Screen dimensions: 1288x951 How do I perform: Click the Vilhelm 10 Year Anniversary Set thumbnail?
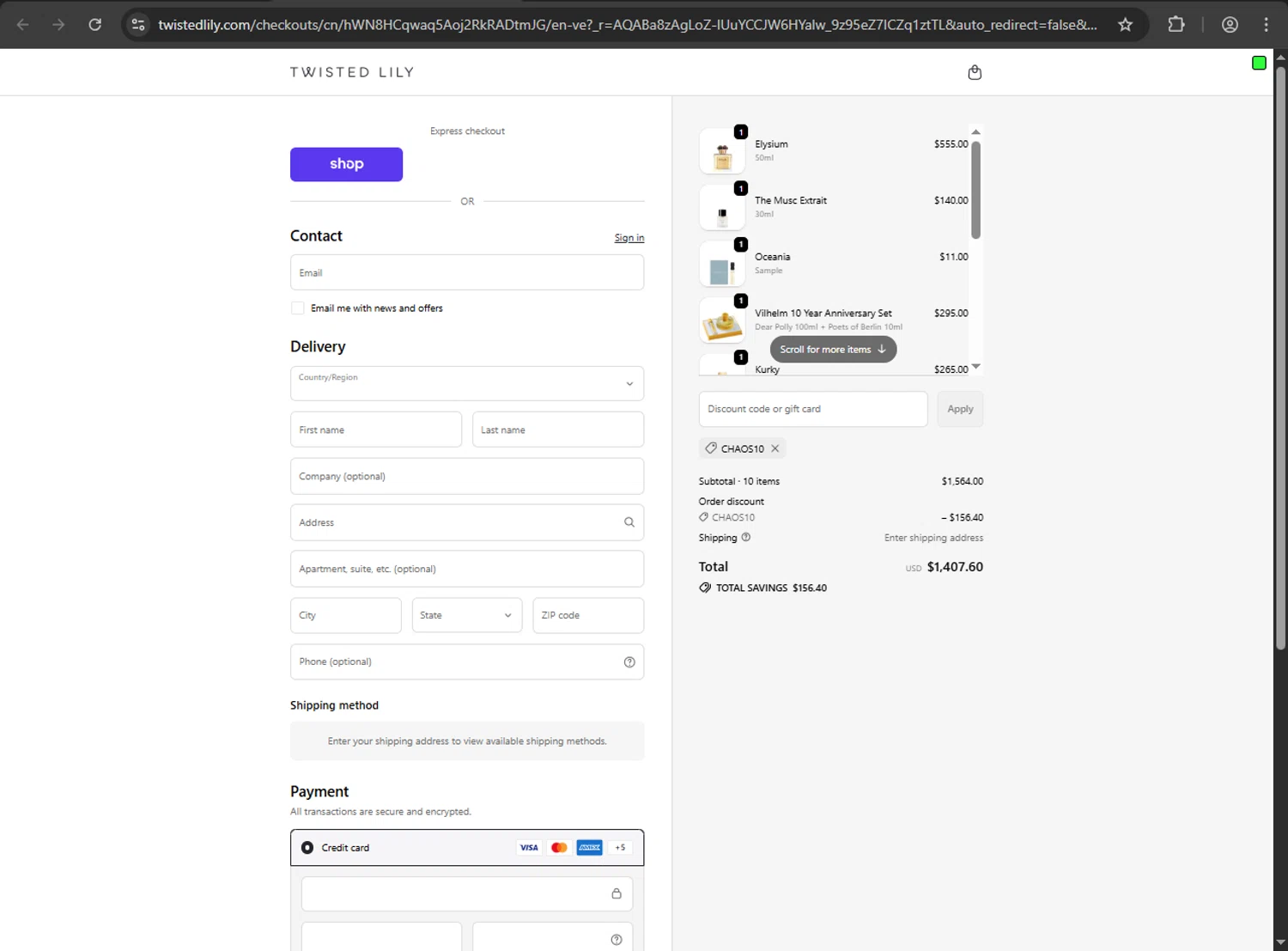point(722,320)
